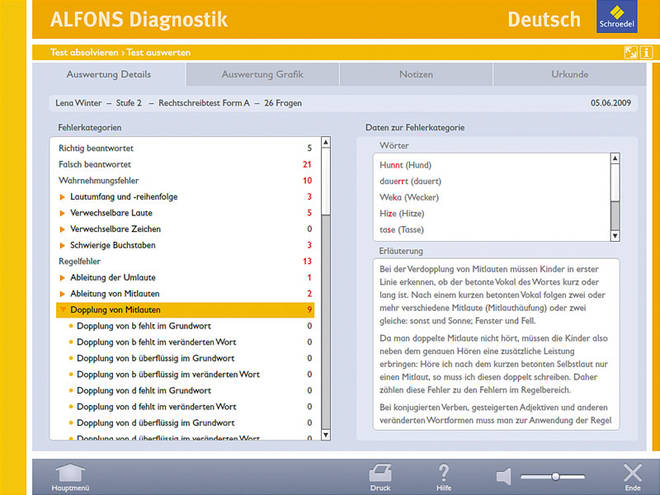Select Regelfehler category
Image resolution: width=660 pixels, height=495 pixels.
click(x=80, y=261)
